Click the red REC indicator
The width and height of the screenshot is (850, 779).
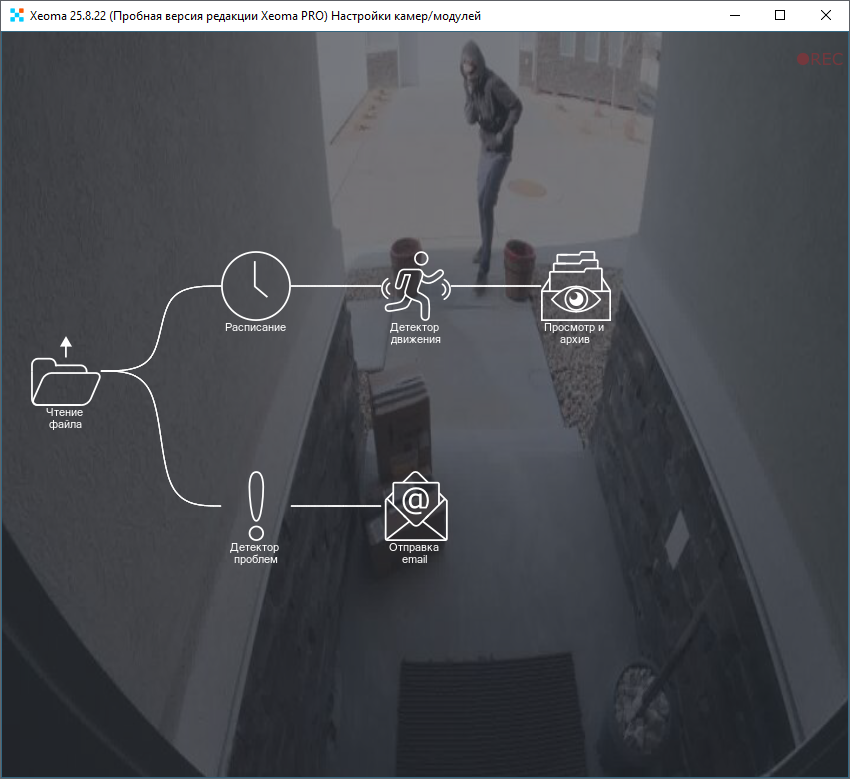(820, 59)
